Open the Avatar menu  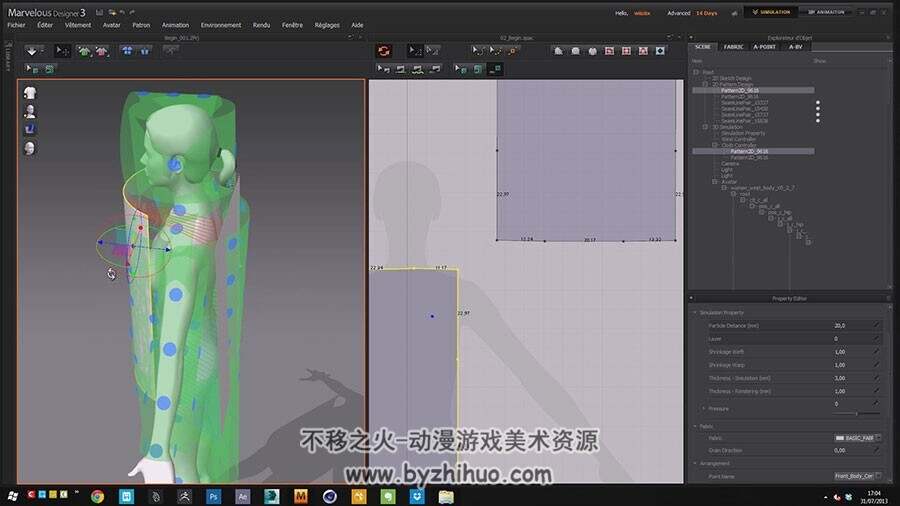tap(111, 25)
